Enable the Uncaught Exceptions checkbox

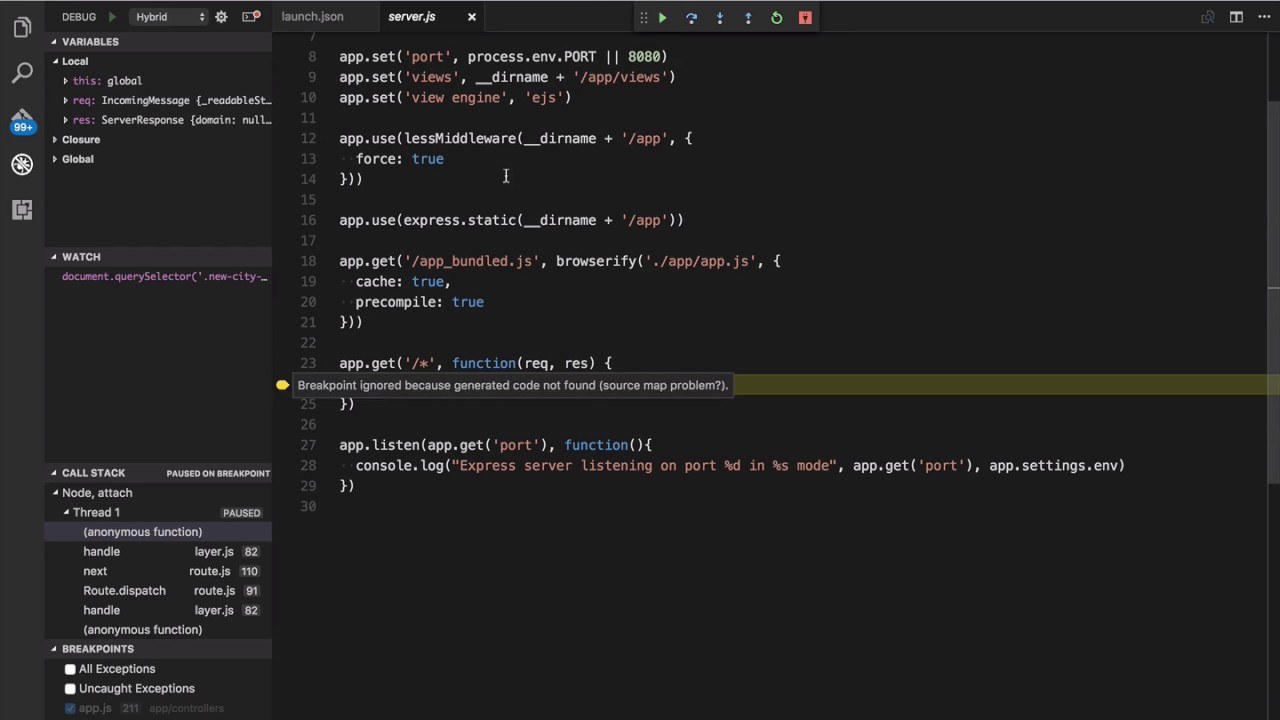(x=70, y=689)
